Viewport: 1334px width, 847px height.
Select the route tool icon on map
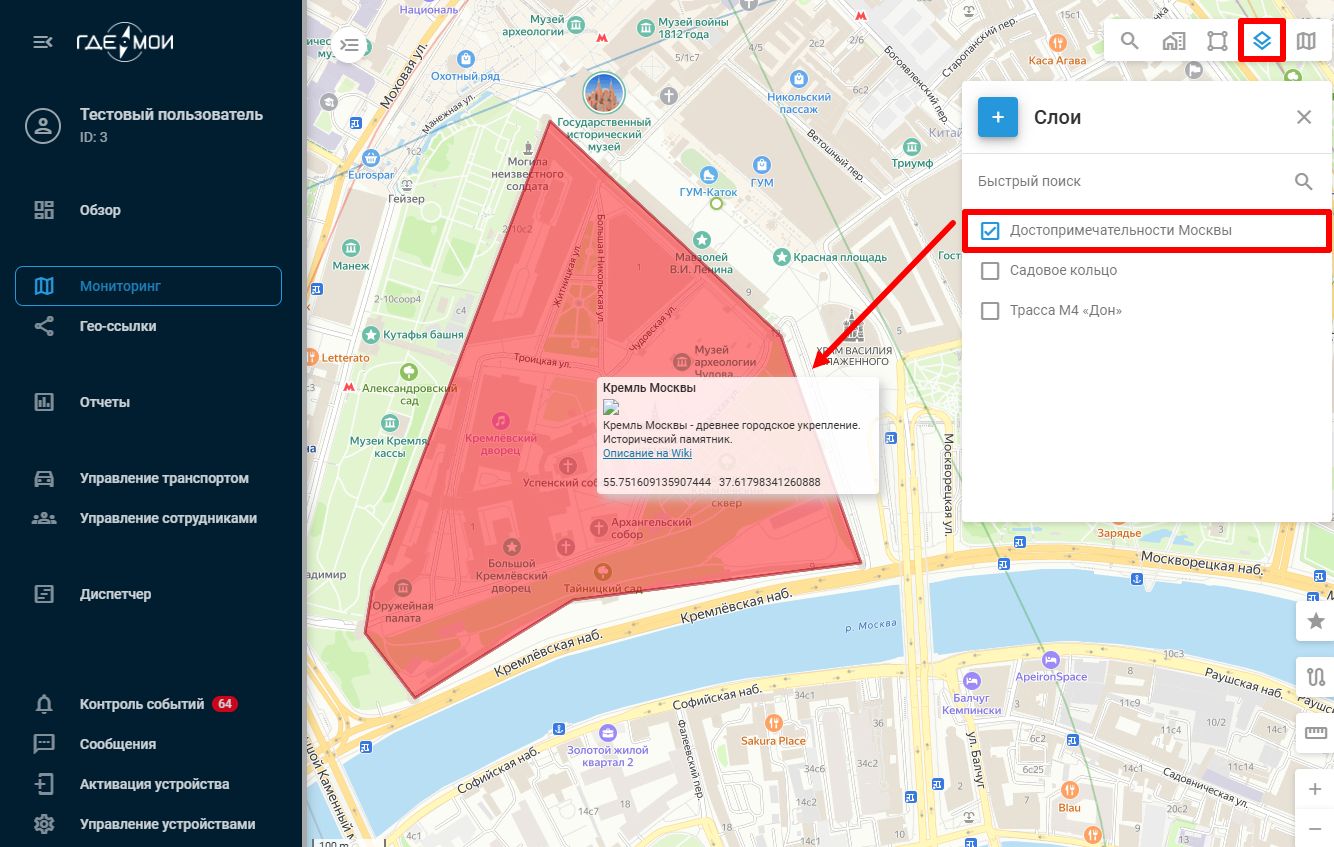pos(1315,677)
